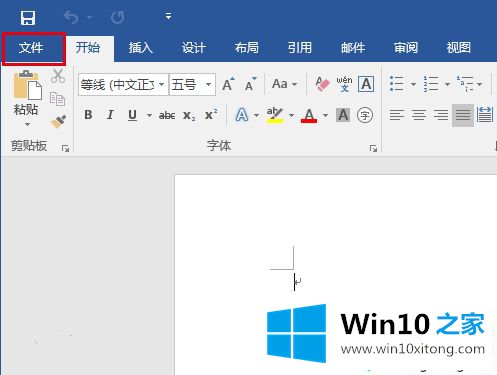Viewport: 497px width, 375px height.
Task: Click the Text Effects glowing A icon
Action: pyautogui.click(x=242, y=115)
